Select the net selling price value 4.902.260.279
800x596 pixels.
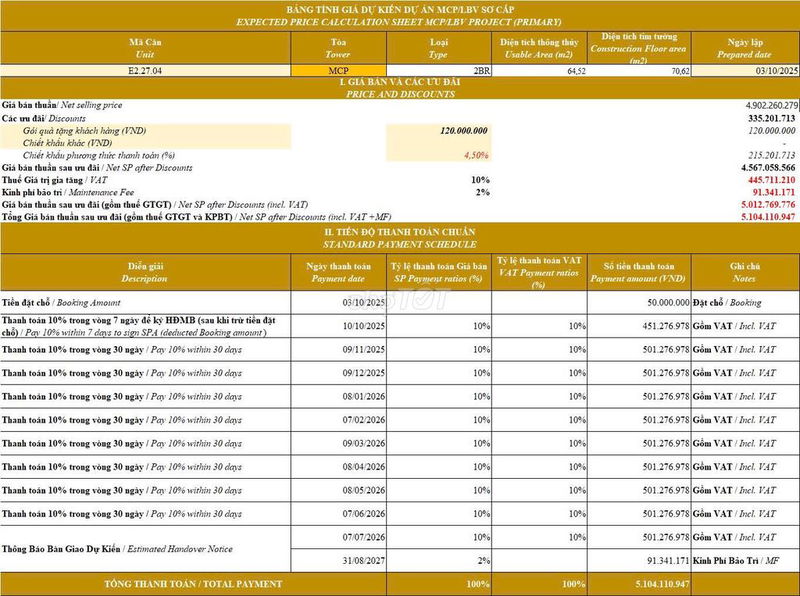point(757,105)
